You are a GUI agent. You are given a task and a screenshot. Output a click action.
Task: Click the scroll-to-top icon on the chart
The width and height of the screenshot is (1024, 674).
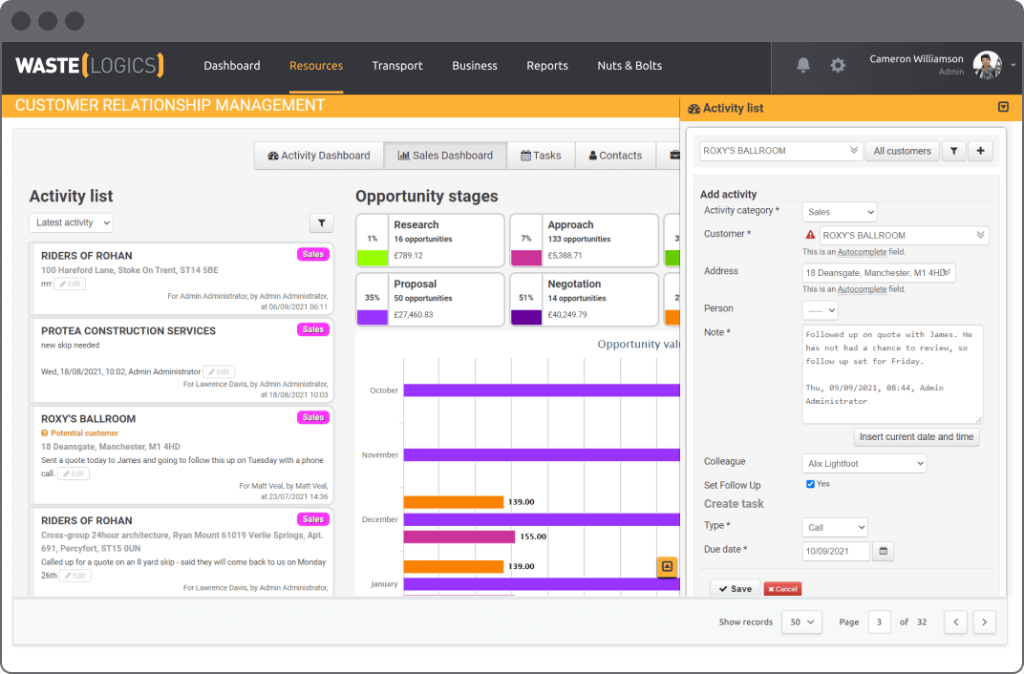(667, 567)
